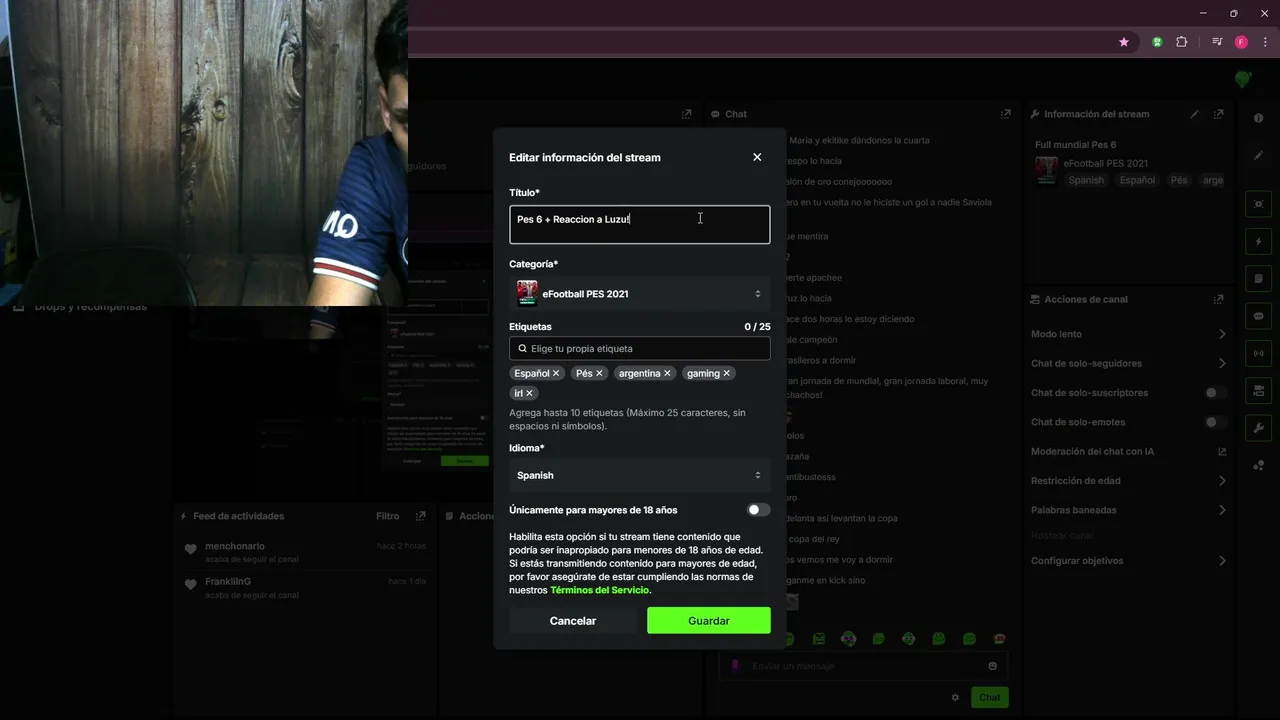Open the browser three-dot menu
Screen dimensions: 1280x720
tap(1265, 42)
